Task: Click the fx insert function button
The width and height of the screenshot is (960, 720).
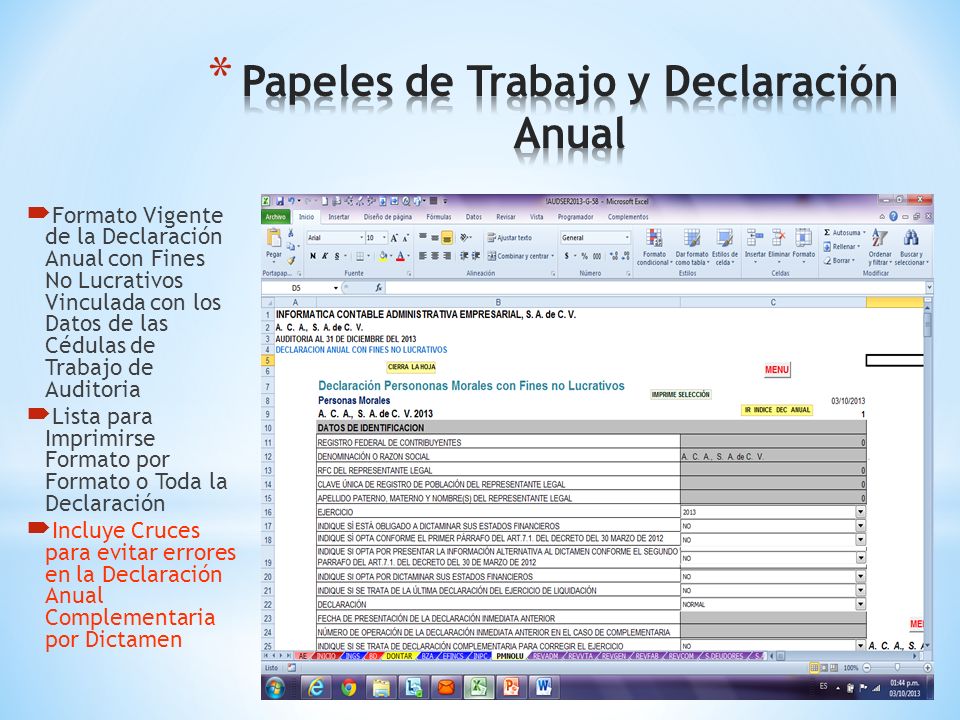Action: [x=378, y=287]
